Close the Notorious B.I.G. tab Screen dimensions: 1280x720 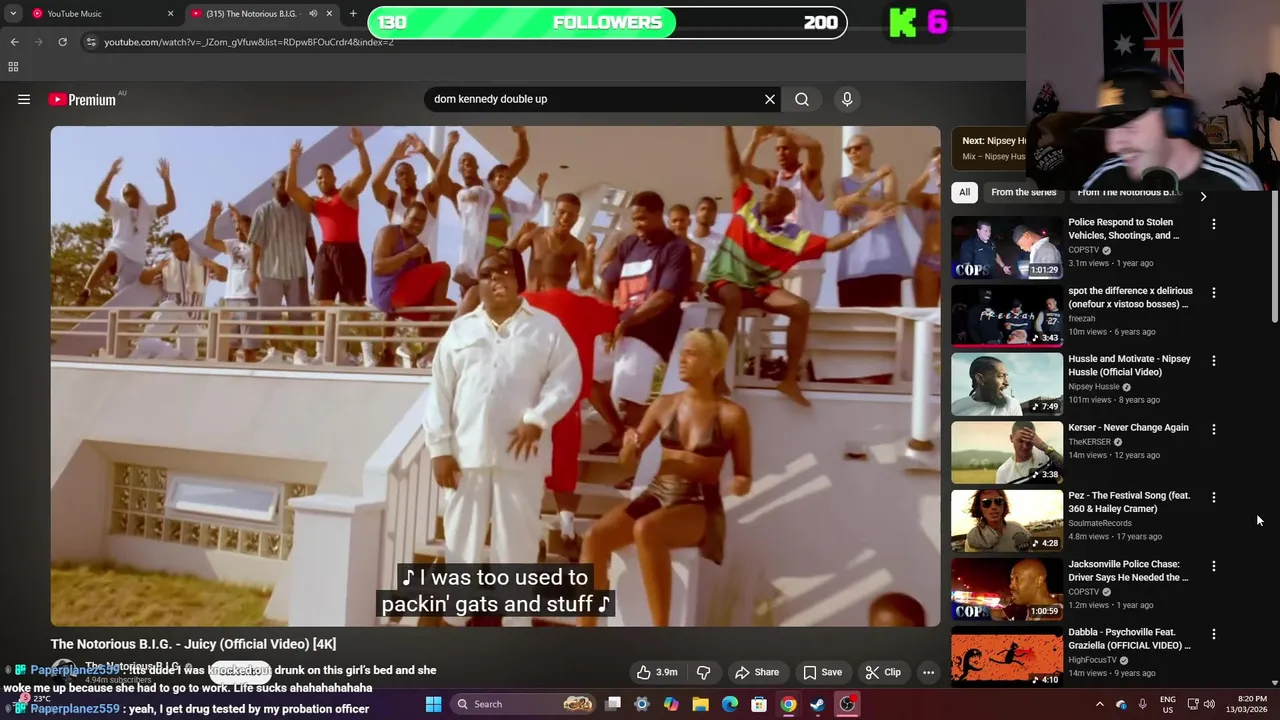pos(329,14)
